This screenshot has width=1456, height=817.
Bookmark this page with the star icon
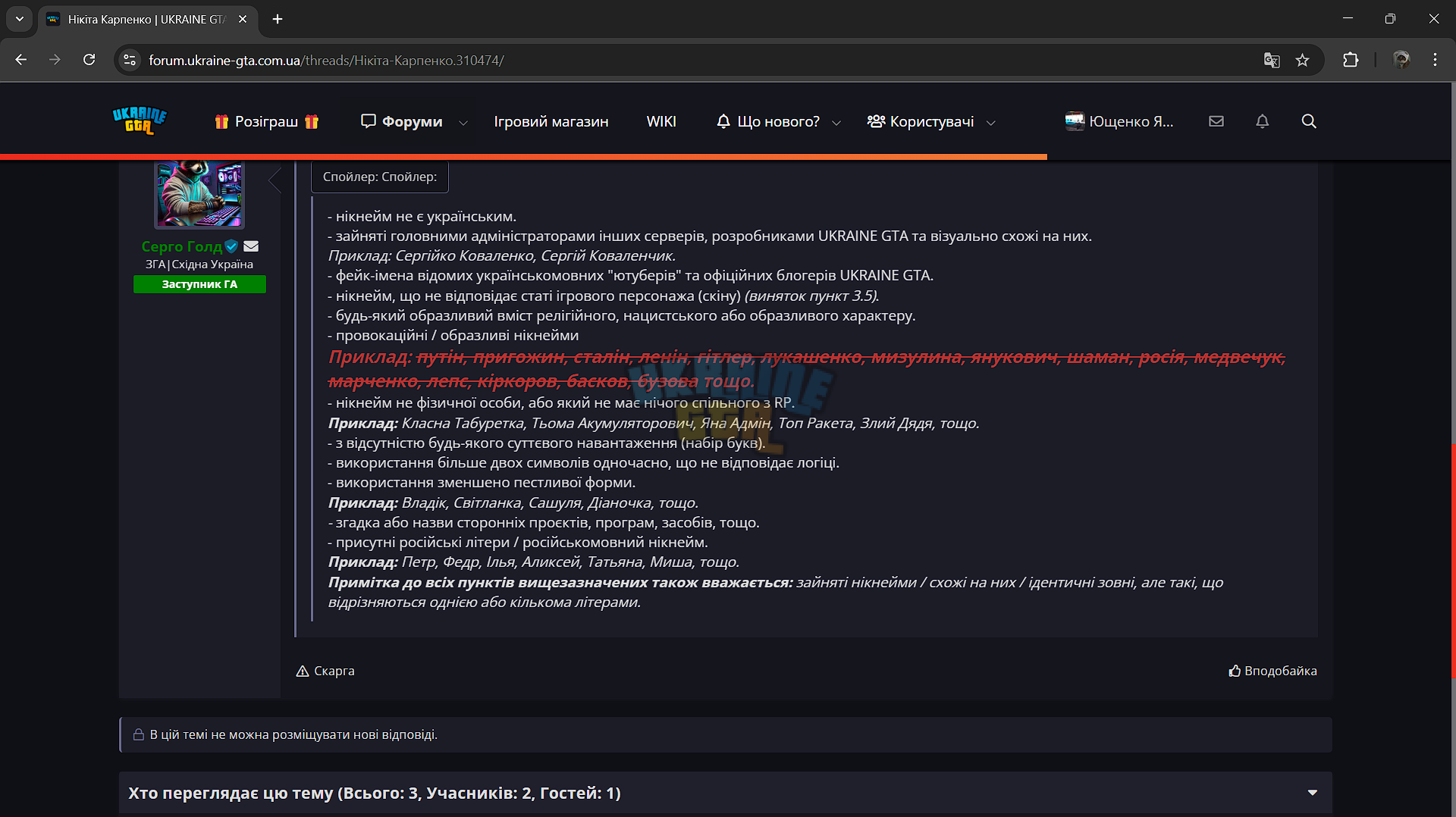(x=1302, y=60)
